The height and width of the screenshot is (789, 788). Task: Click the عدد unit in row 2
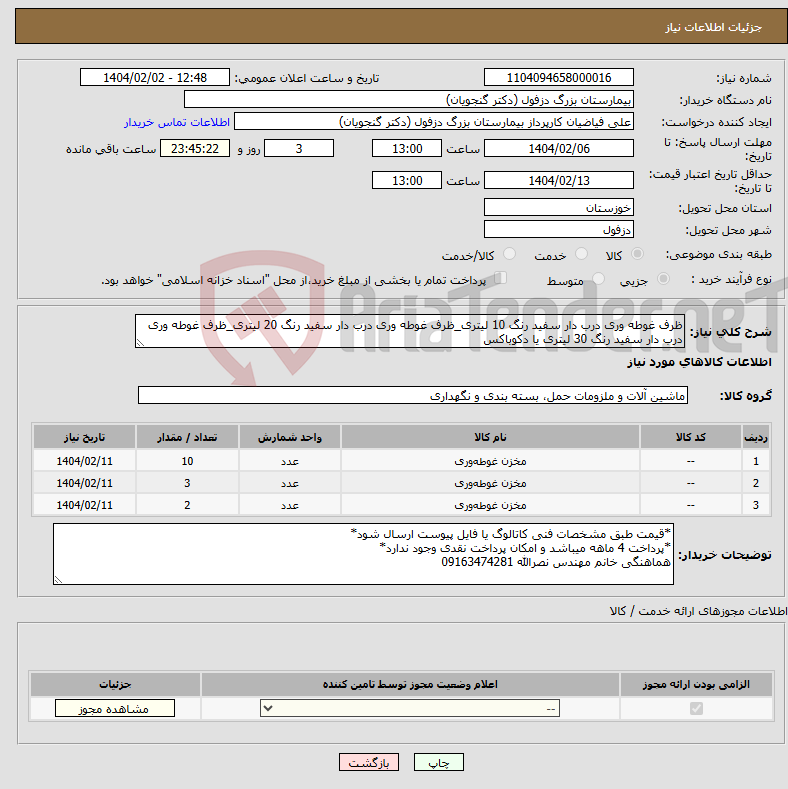click(x=290, y=483)
